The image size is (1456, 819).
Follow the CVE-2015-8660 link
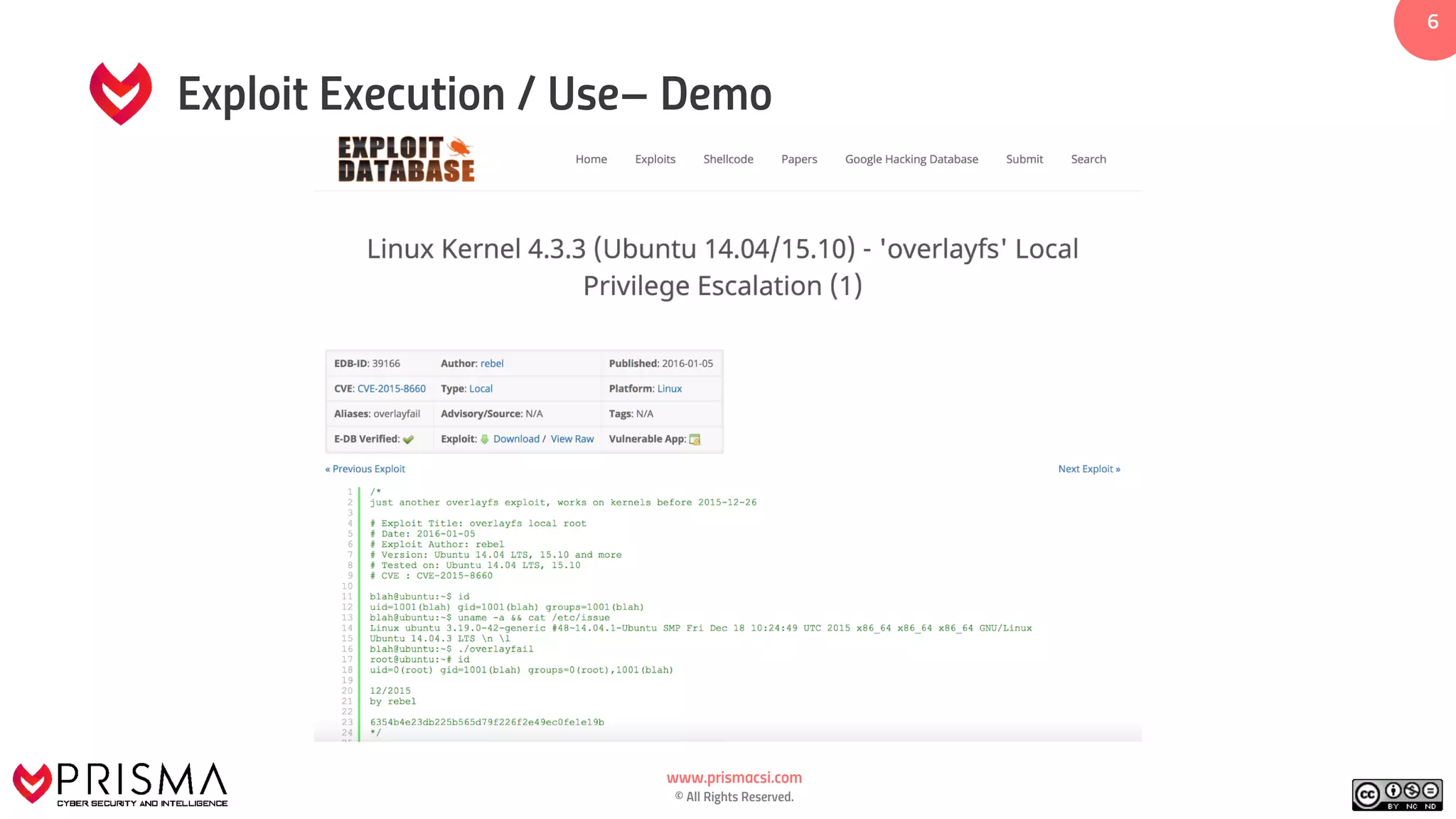coord(392,389)
